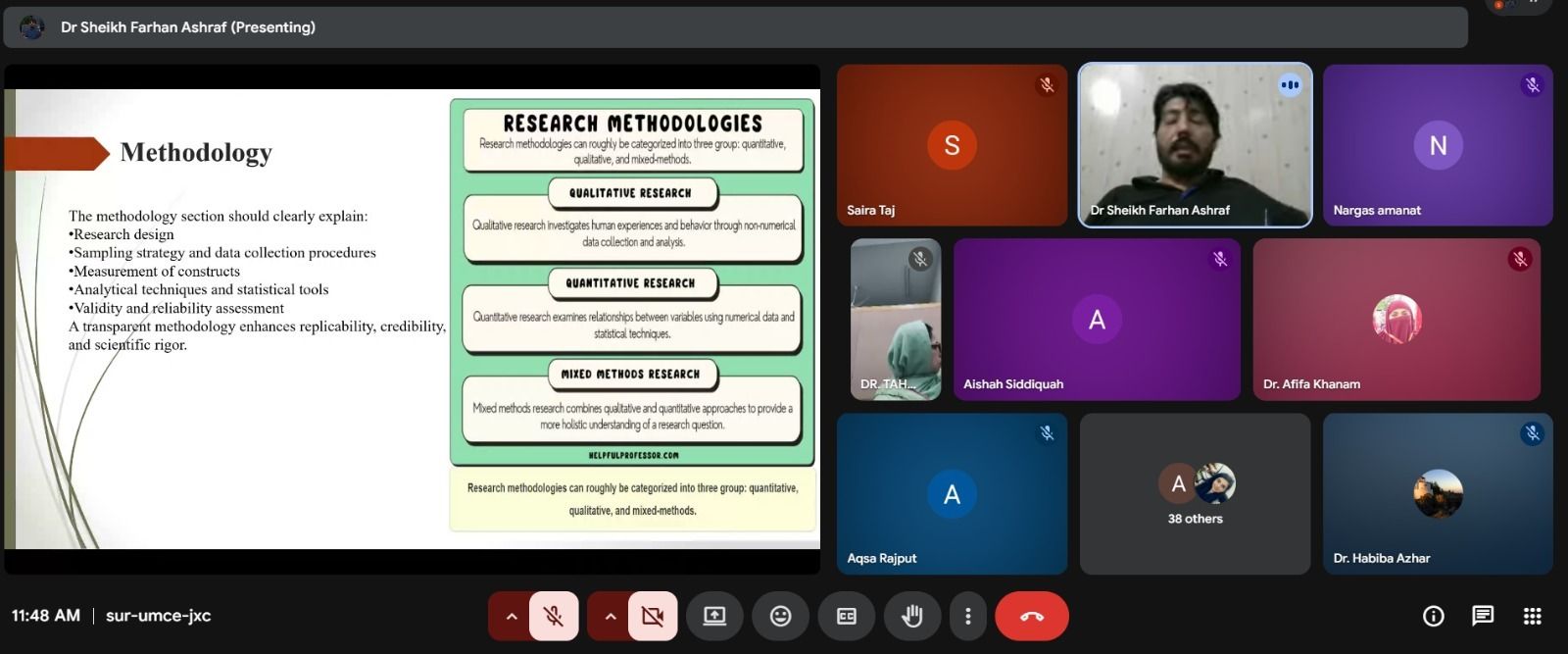Open meeting details info icon

1433,616
